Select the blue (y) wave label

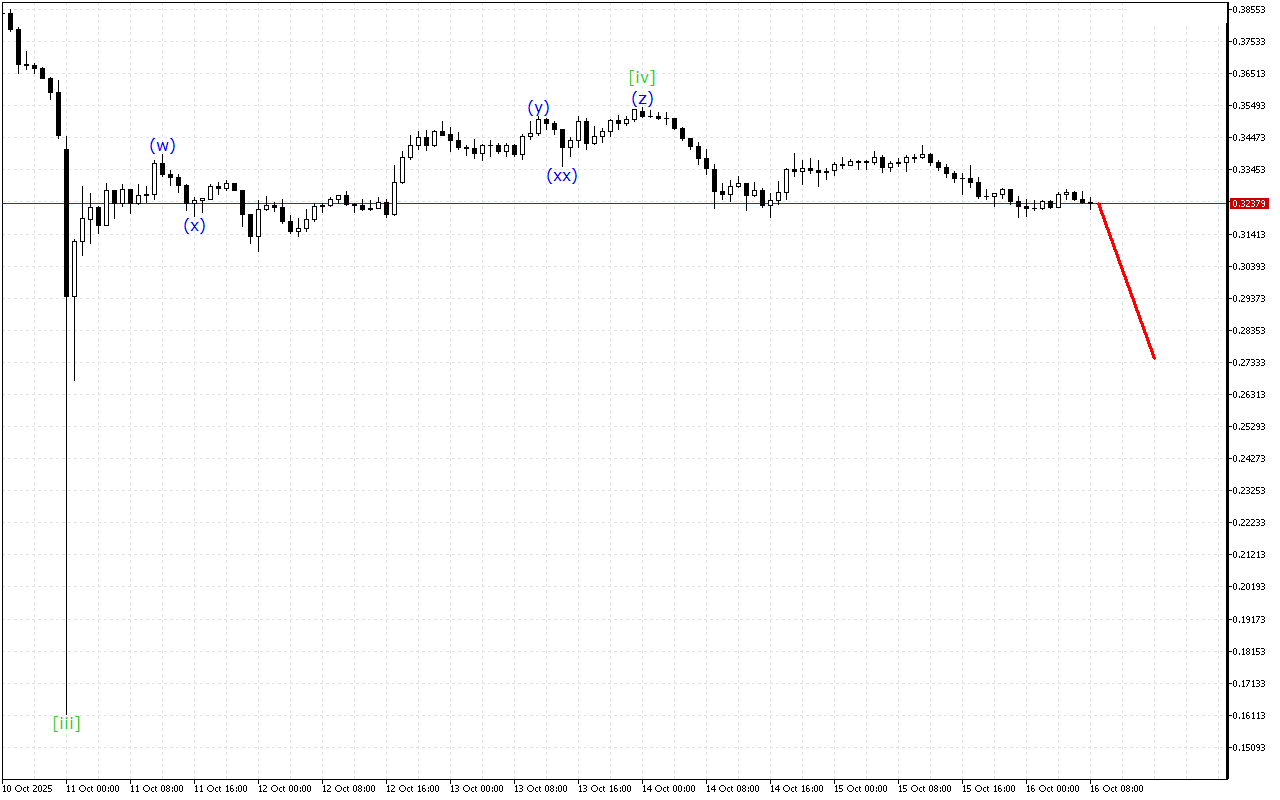click(x=539, y=107)
